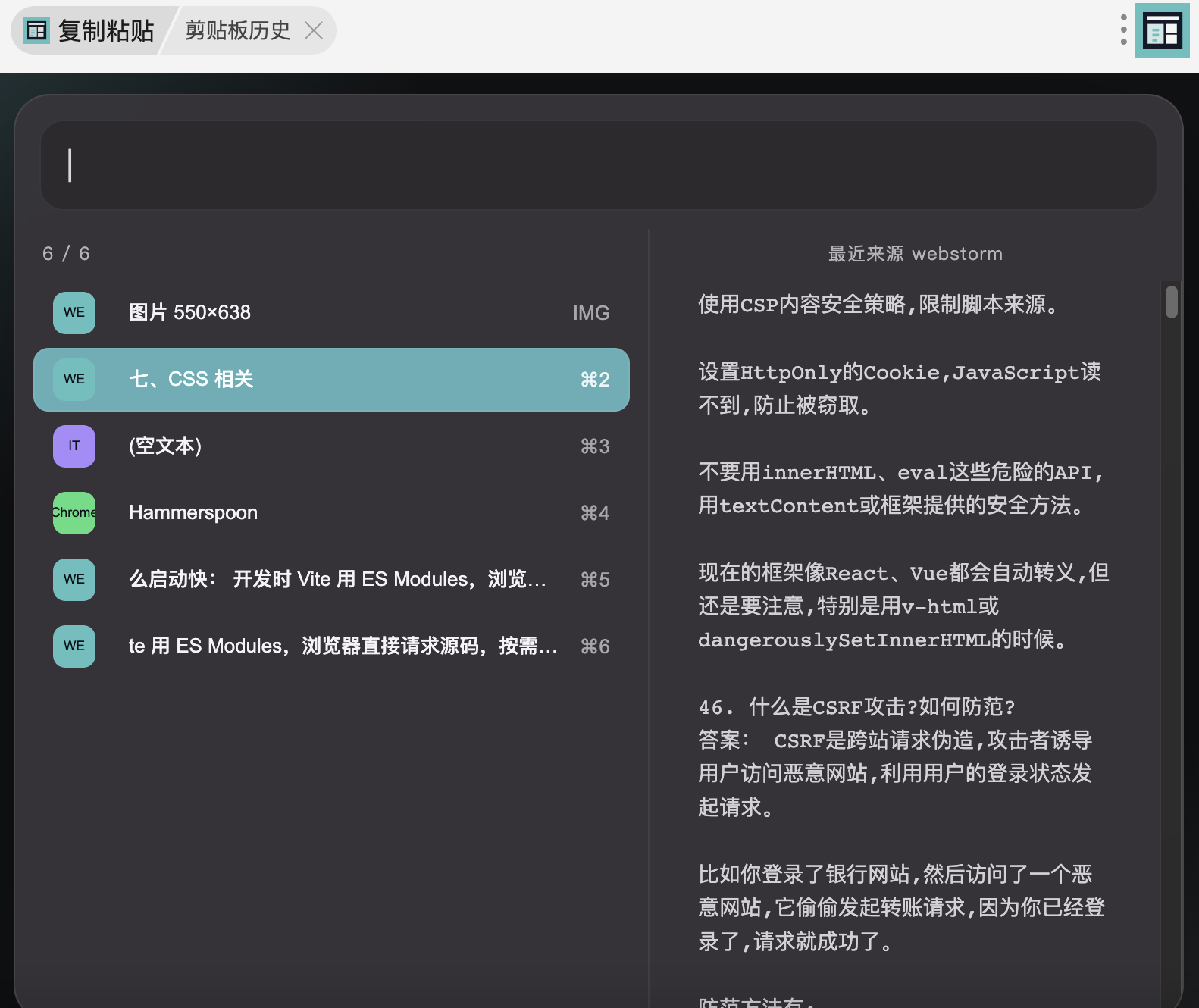Switch to the 复制粘贴 tab
The image size is (1199, 1008).
click(x=105, y=31)
